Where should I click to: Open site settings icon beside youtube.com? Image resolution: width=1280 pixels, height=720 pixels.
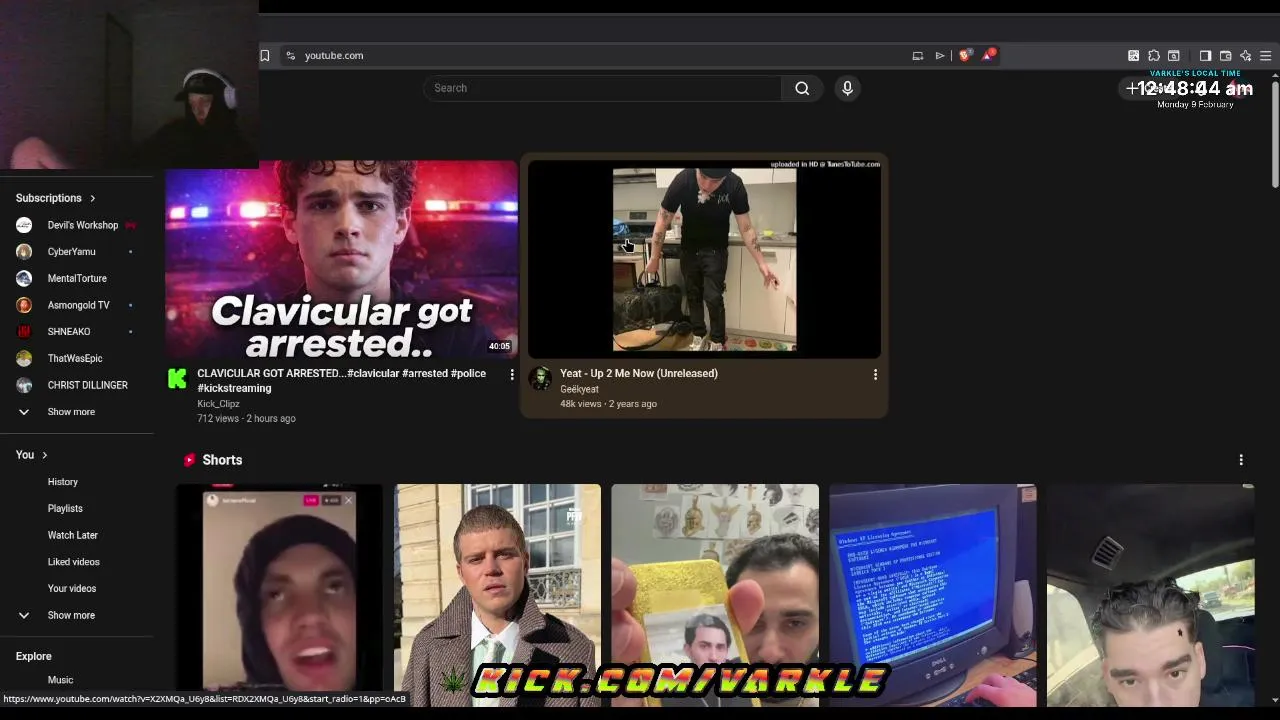coord(291,56)
